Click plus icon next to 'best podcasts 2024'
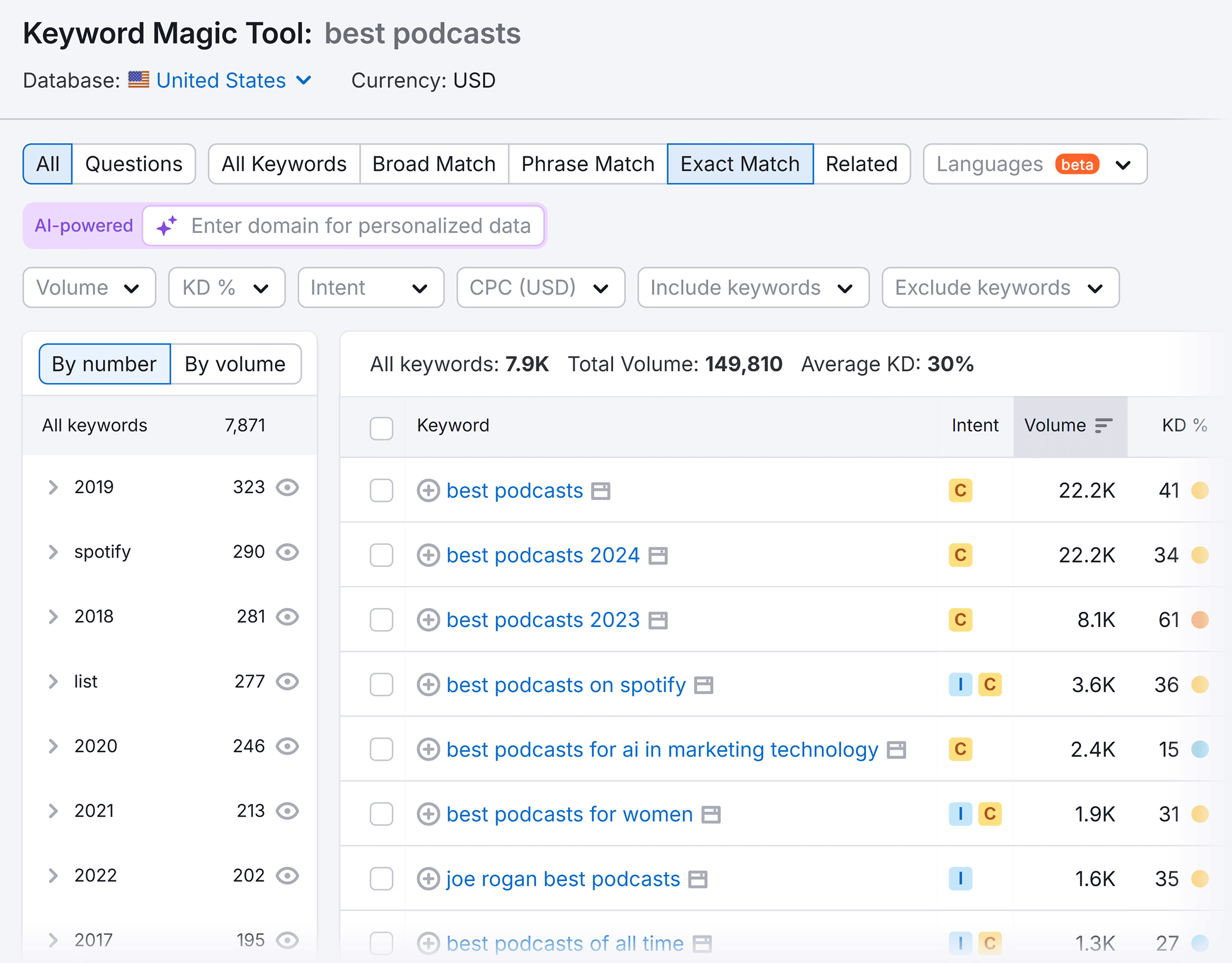The image size is (1232, 963). click(x=428, y=555)
